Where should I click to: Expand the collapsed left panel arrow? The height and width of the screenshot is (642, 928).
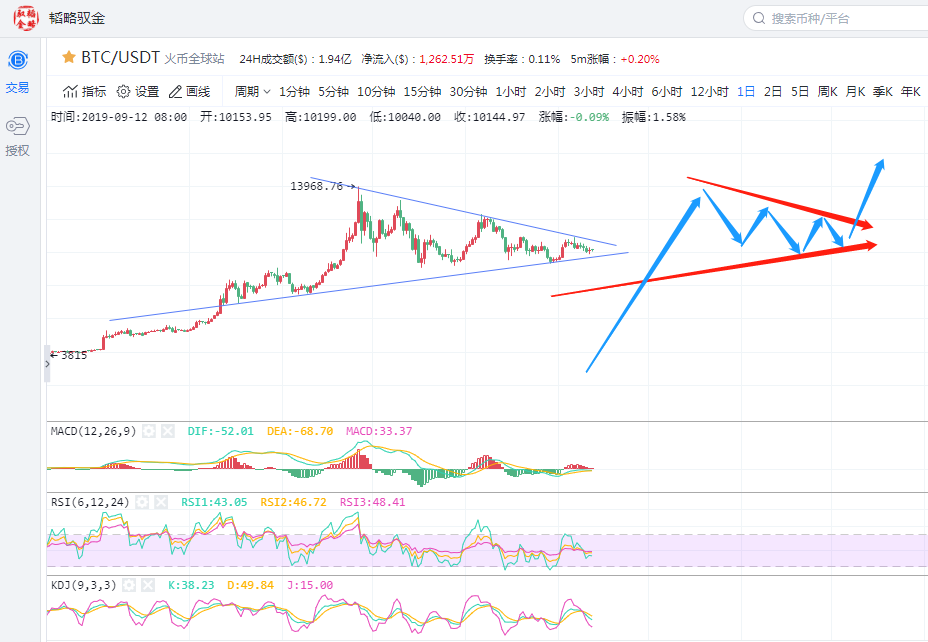point(47,364)
